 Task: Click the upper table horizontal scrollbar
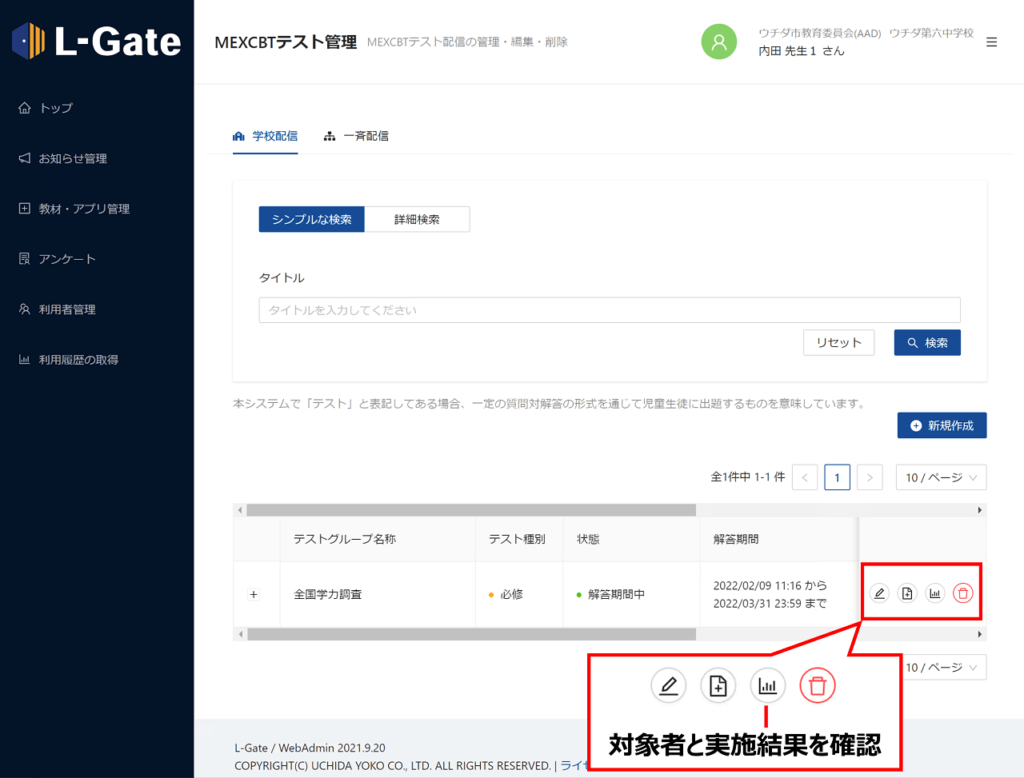(x=471, y=510)
